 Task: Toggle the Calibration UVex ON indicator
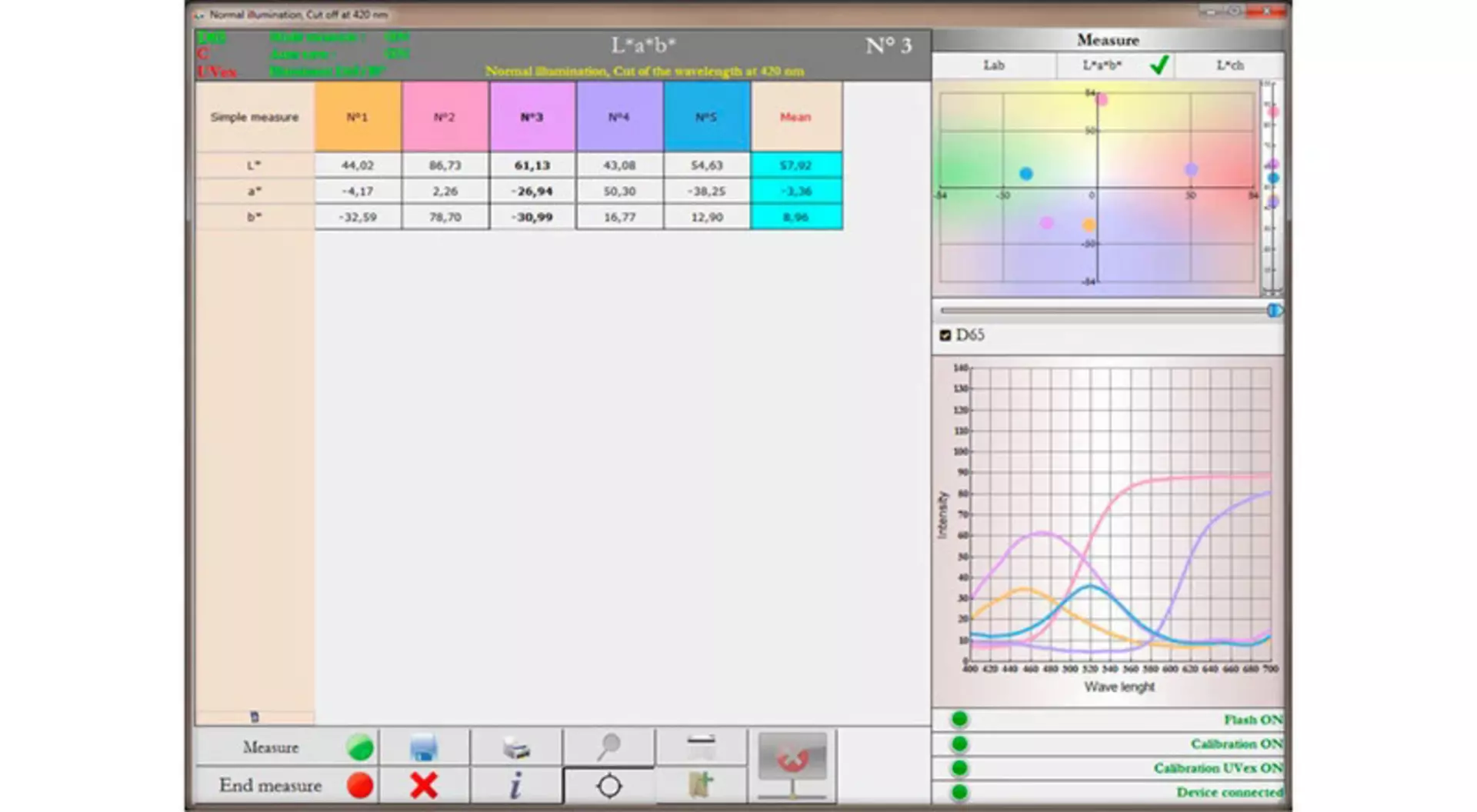pos(959,768)
